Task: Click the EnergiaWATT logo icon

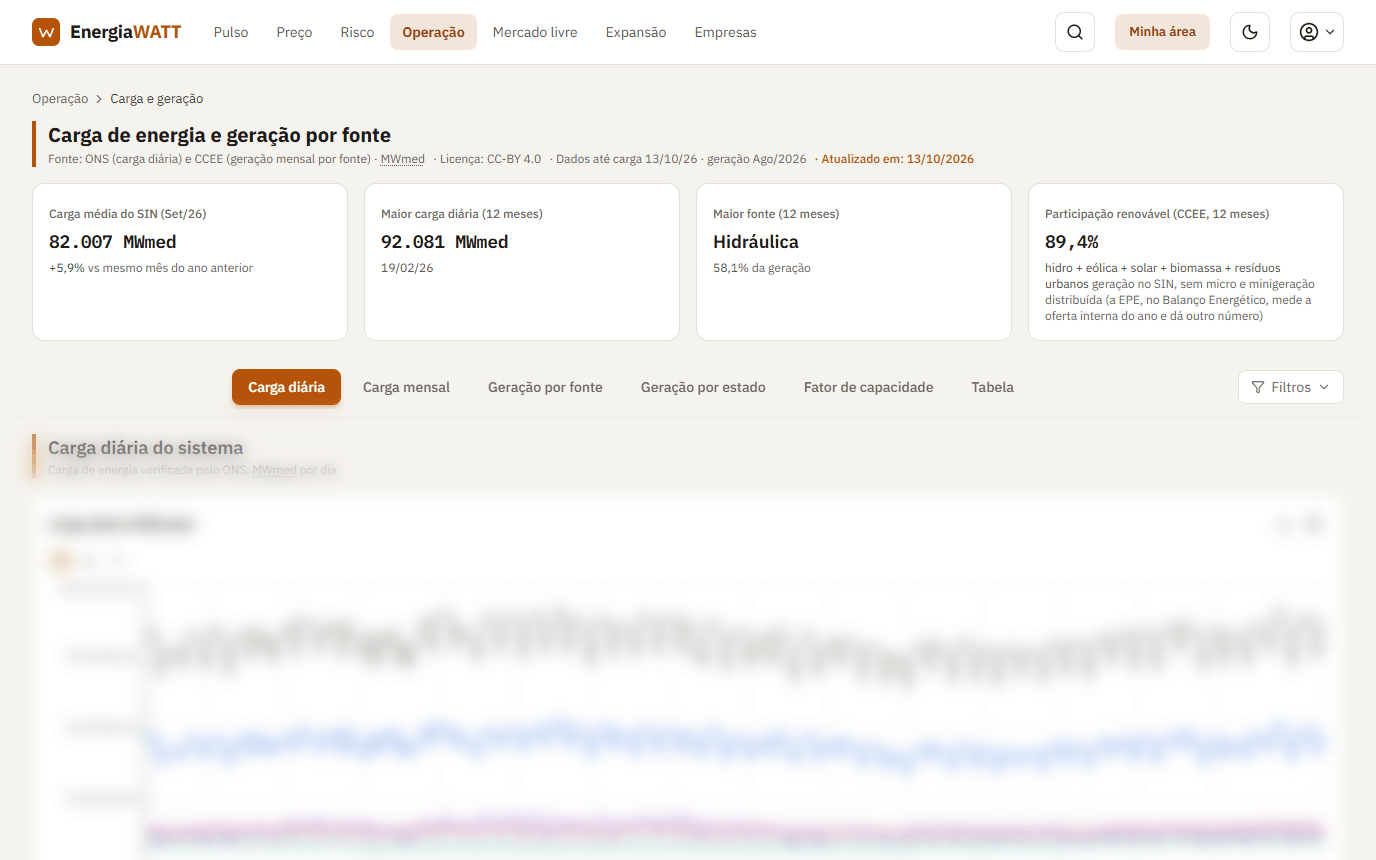Action: [x=46, y=32]
